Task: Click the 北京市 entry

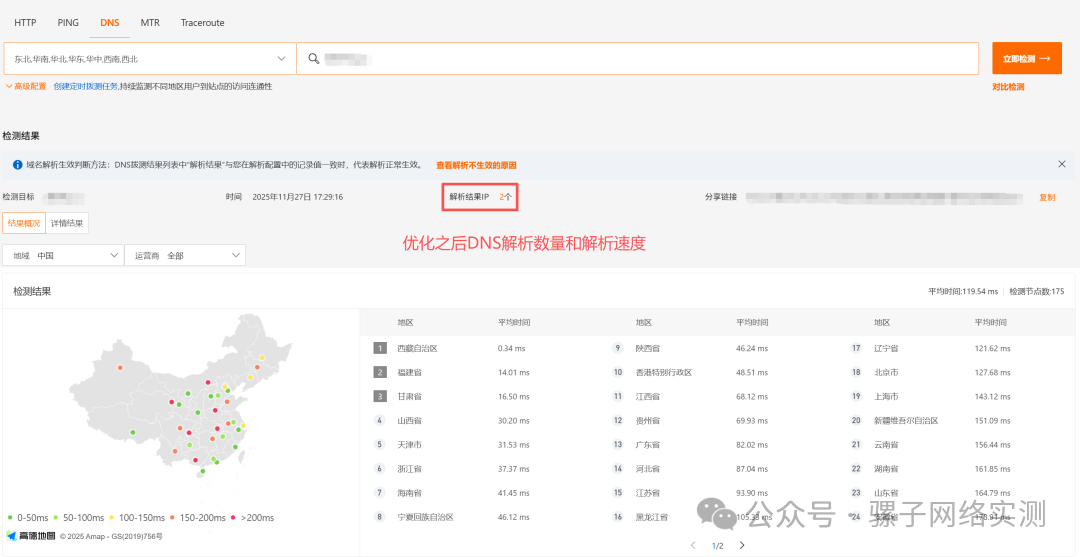Action: [x=886, y=372]
